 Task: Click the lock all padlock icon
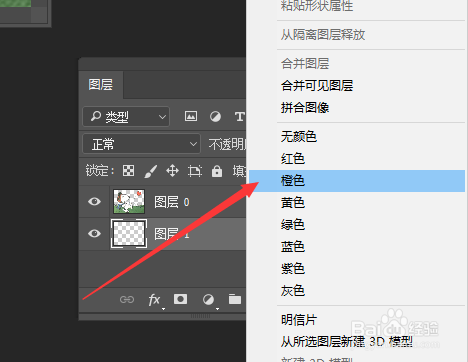pos(217,171)
